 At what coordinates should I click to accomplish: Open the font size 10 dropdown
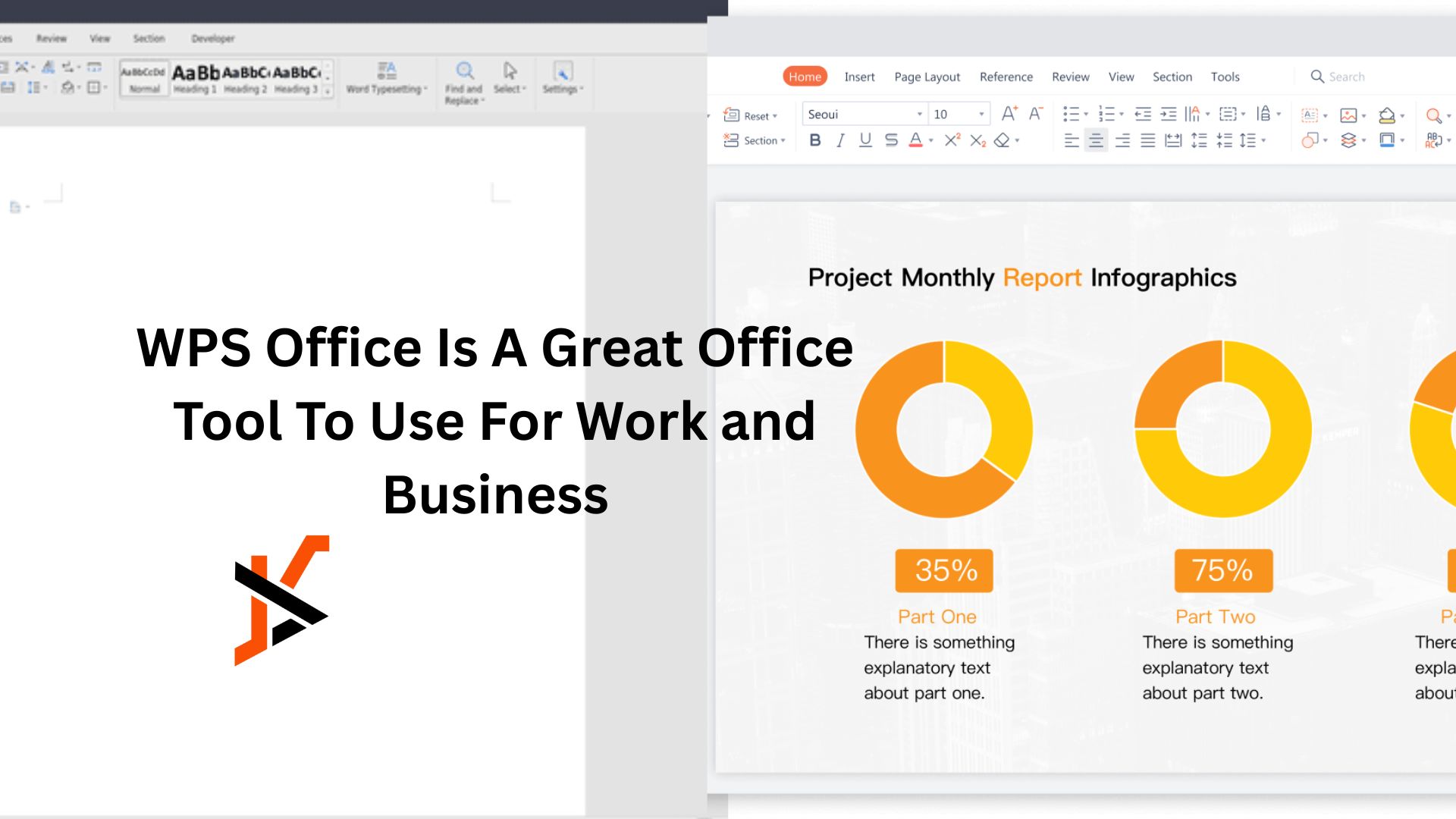(981, 115)
